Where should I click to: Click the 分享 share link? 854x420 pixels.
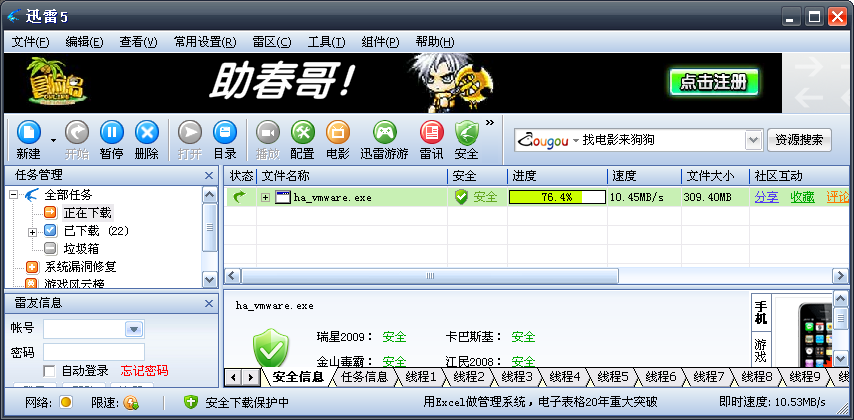click(x=766, y=197)
